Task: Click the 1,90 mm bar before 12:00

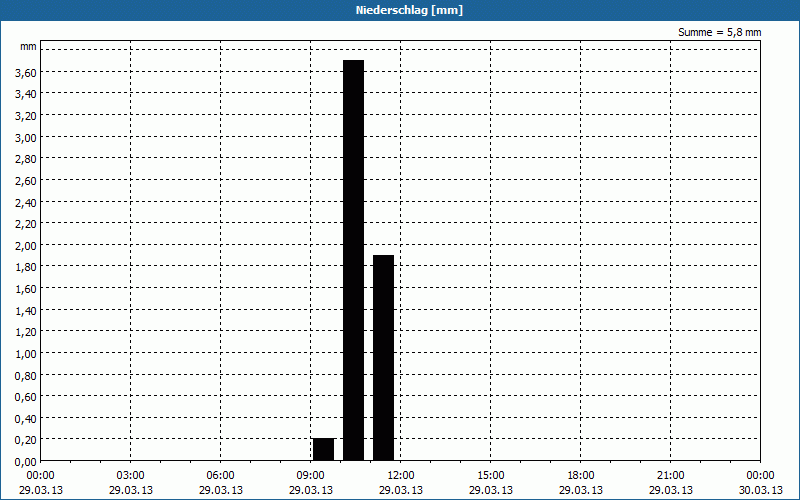Action: [384, 358]
